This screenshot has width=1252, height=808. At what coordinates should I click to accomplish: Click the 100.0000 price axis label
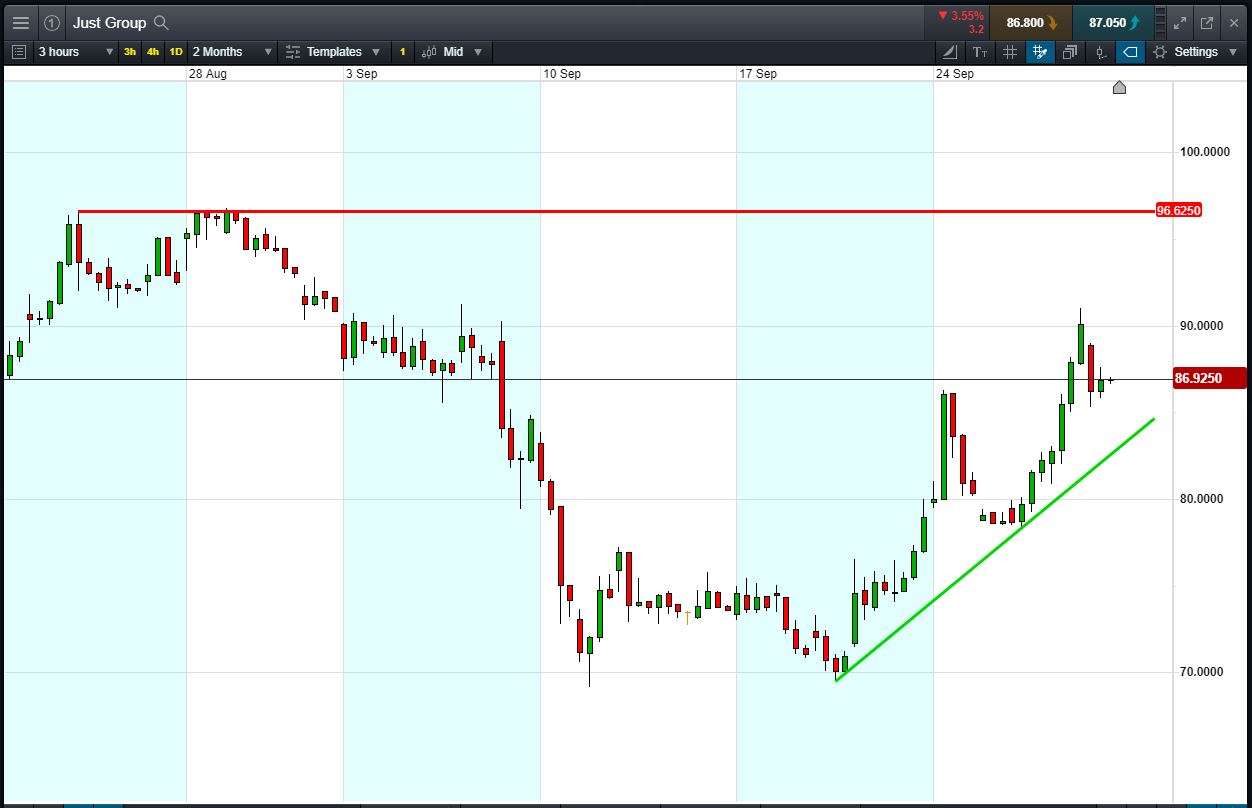(x=1204, y=152)
